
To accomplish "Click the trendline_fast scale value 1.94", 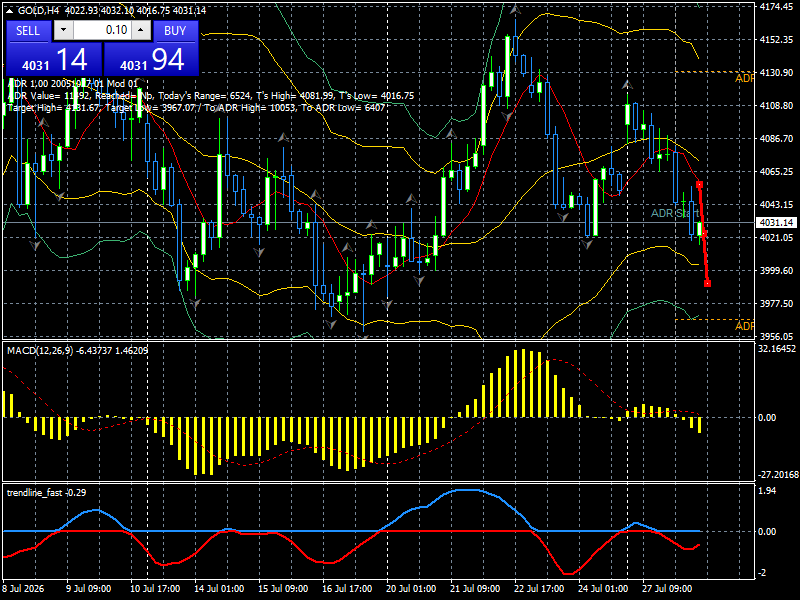I will click(767, 491).
